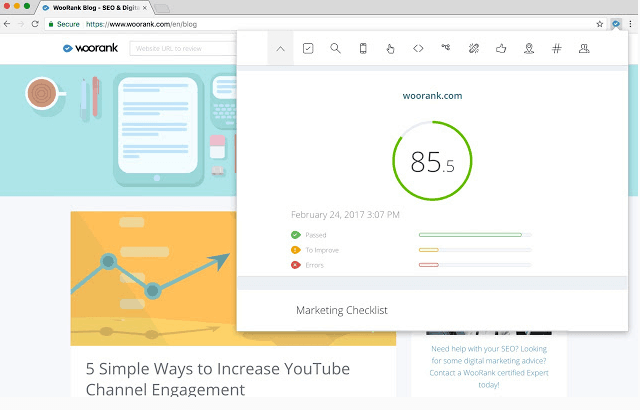The width and height of the screenshot is (640, 410).
Task: Click the woorank.com domain link
Action: (432, 96)
